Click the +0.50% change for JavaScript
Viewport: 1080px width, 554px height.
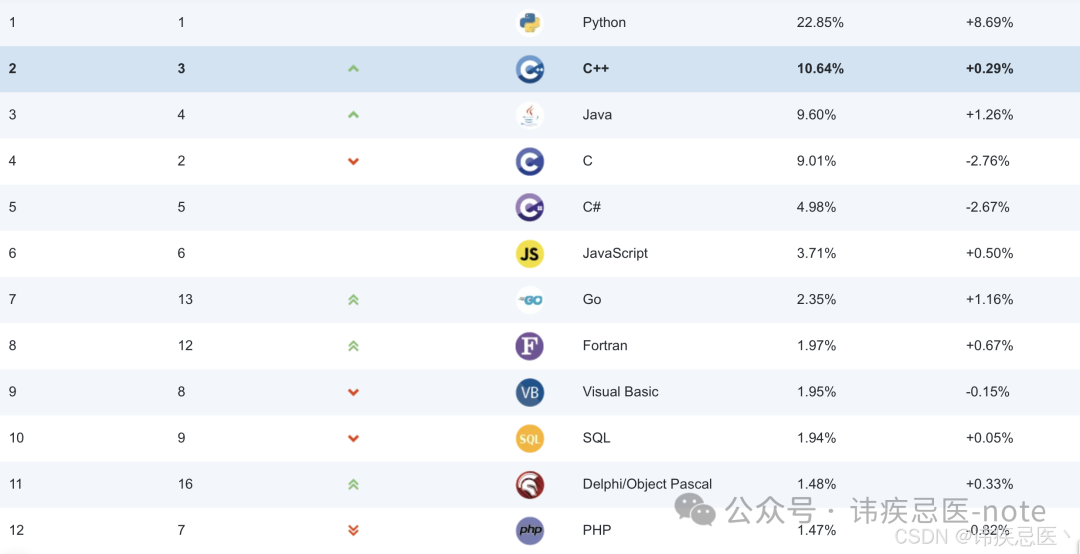[989, 254]
